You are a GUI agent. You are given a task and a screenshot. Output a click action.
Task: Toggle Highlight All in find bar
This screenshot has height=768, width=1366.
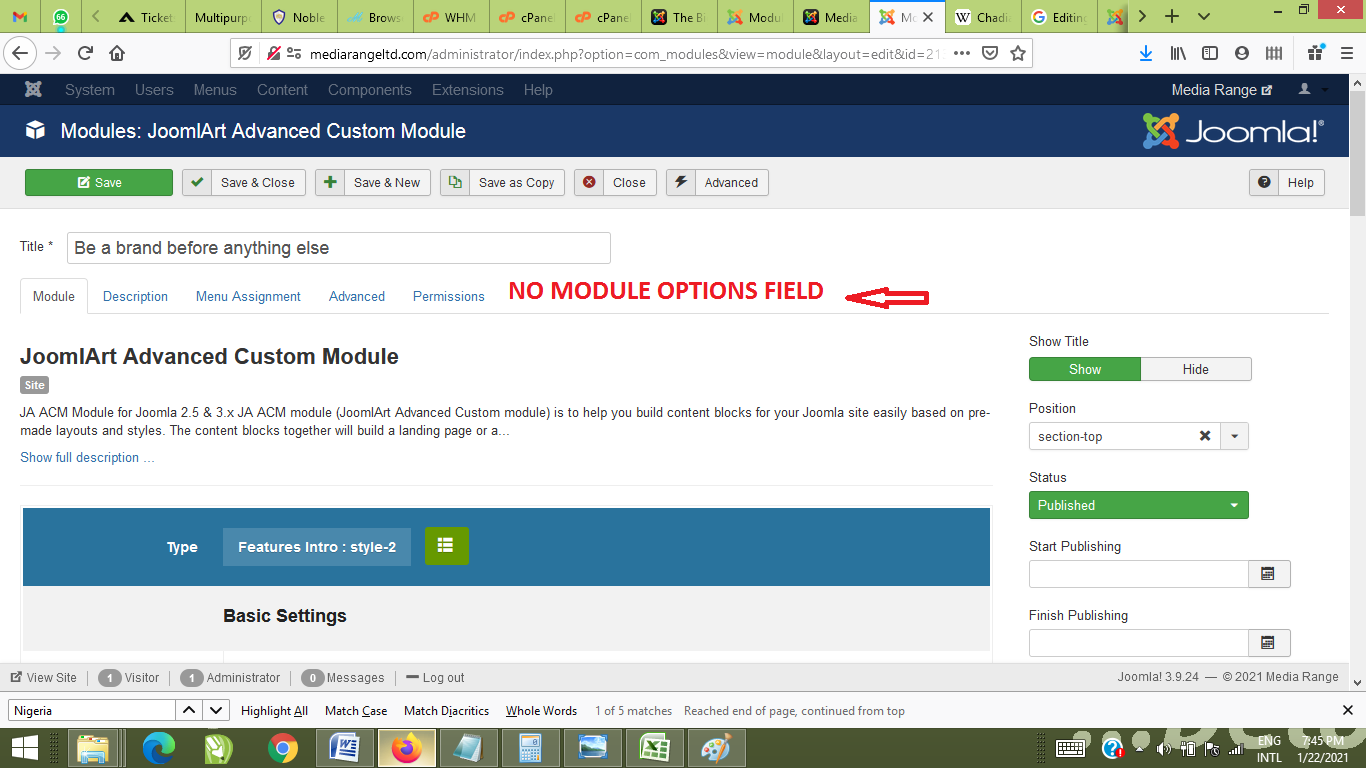[x=274, y=711]
